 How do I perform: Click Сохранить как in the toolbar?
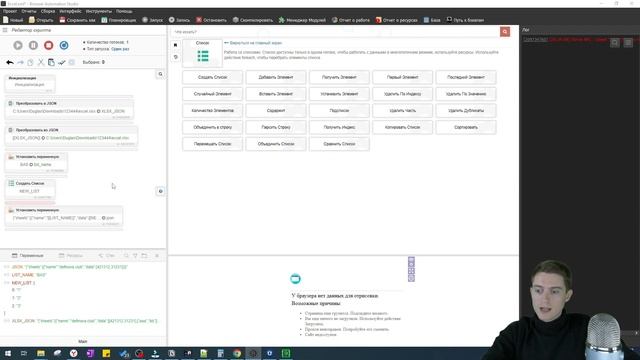pos(77,20)
